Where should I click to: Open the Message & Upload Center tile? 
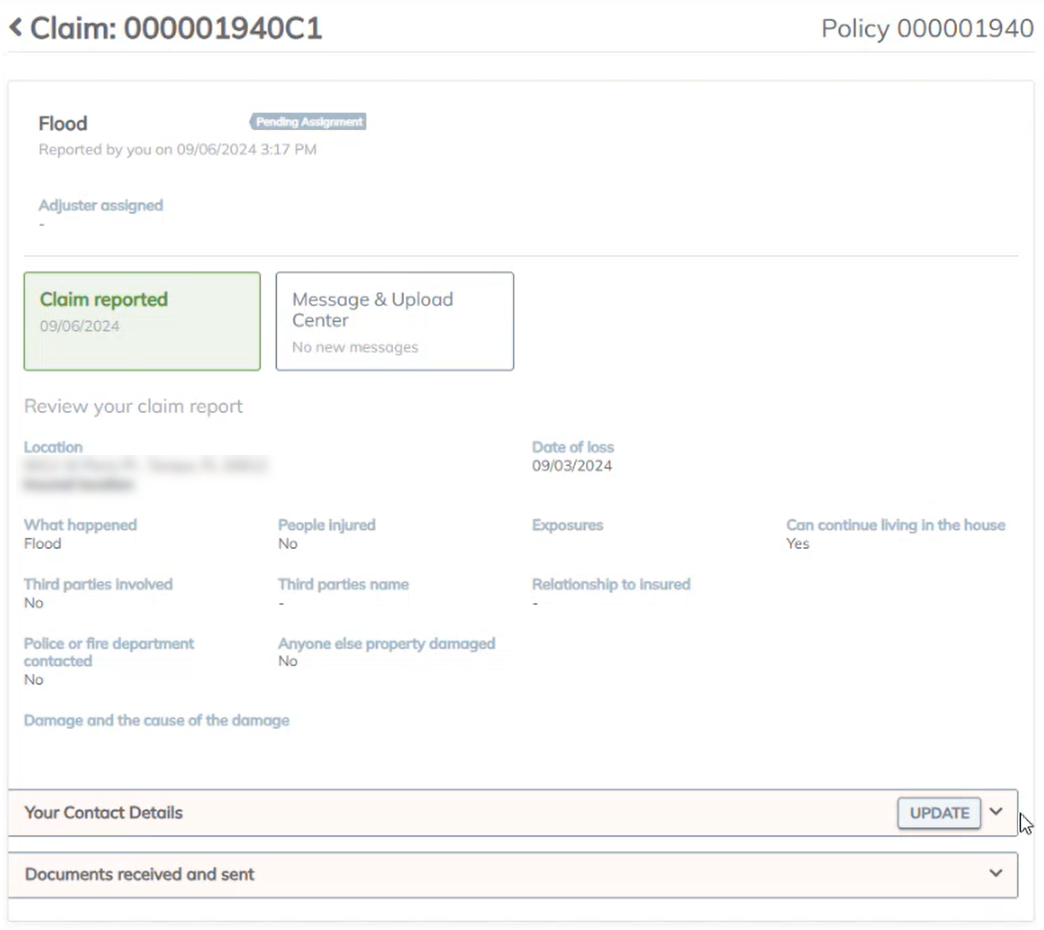click(394, 321)
